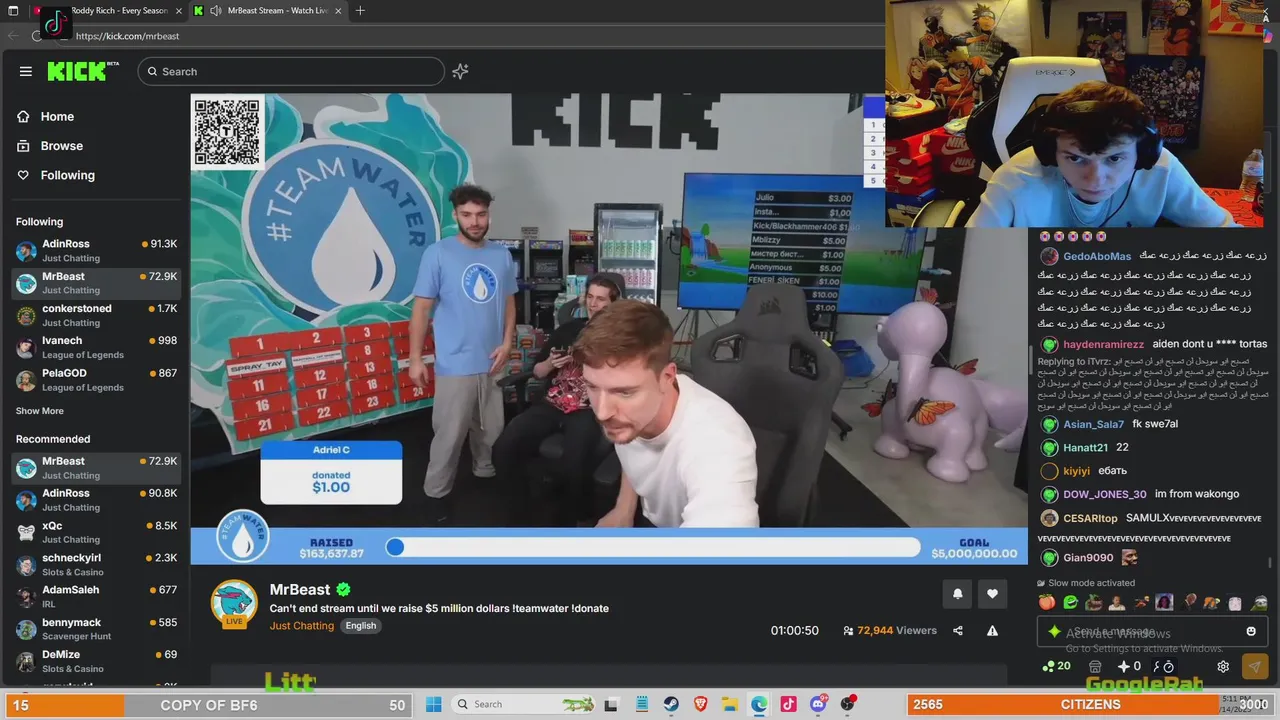
Task: Click username Gian9090 in chat
Action: [x=1088, y=558]
